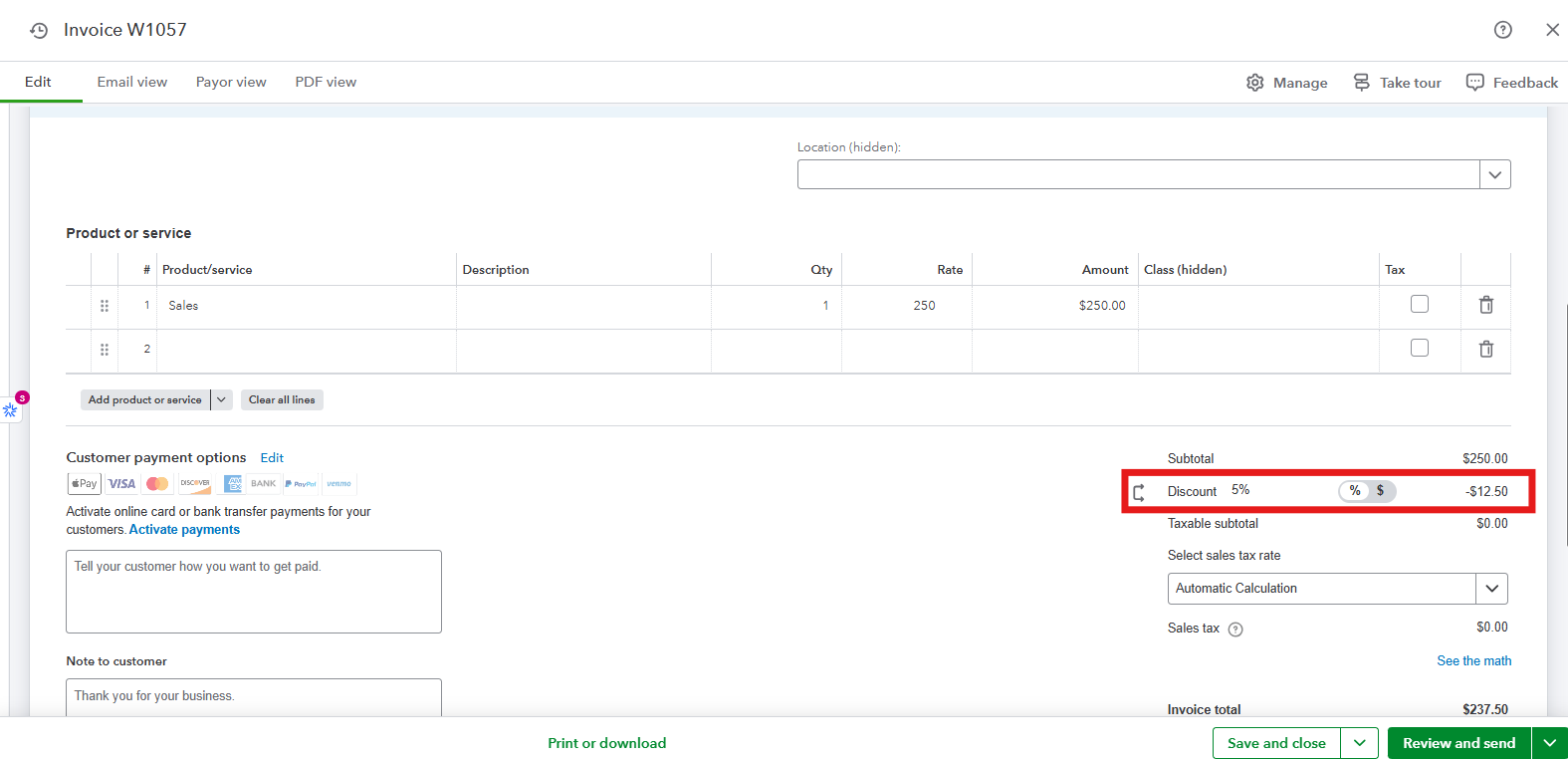Viewport: 1568px width, 759px height.
Task: Grab drag handle for line 1 Sales
Action: pyautogui.click(x=105, y=306)
